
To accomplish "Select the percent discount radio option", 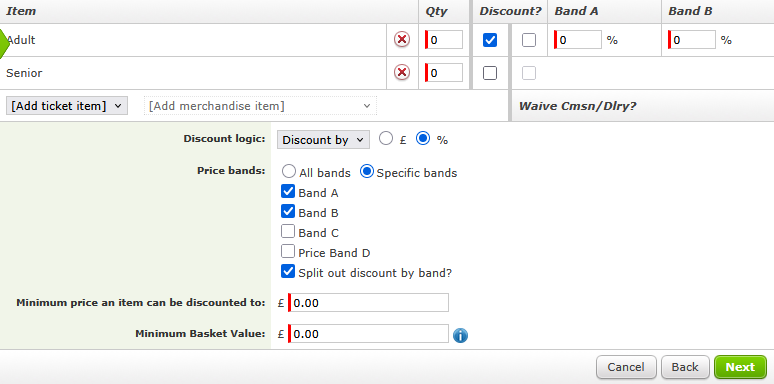I will pyautogui.click(x=423, y=139).
